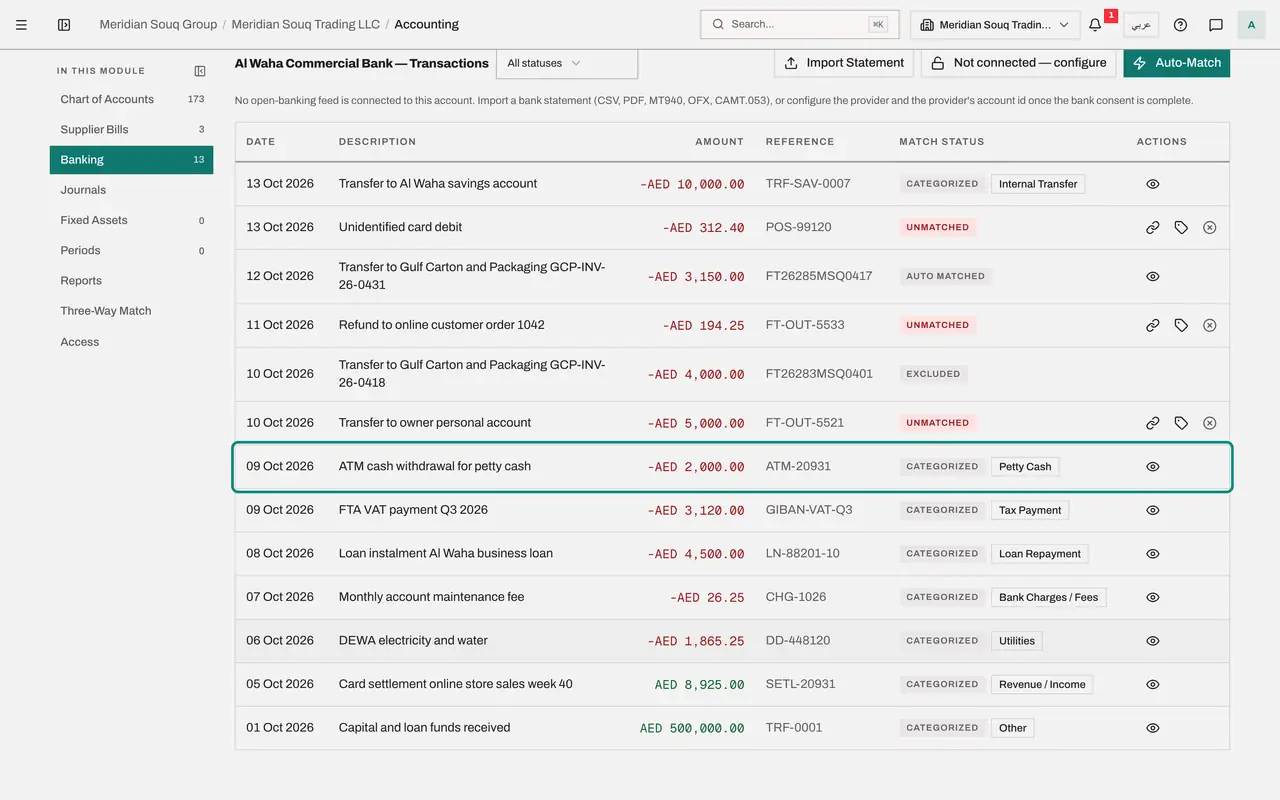
Task: View DEWA electricity and water details
Action: tap(1153, 641)
